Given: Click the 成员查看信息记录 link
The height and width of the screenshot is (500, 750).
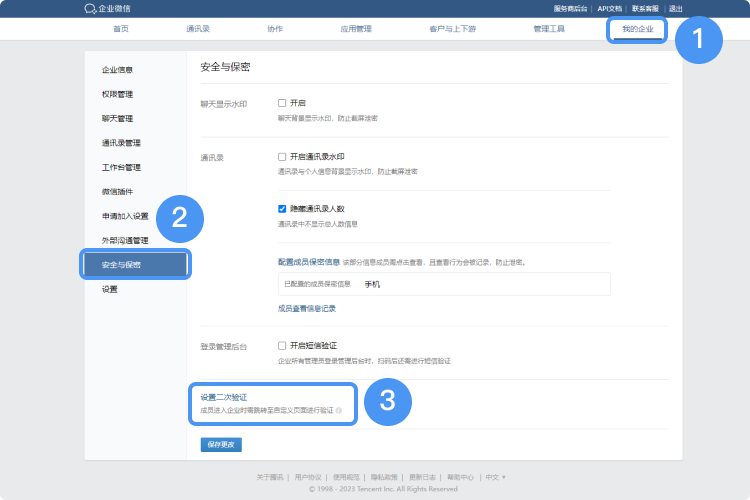Looking at the screenshot, I should pos(306,308).
